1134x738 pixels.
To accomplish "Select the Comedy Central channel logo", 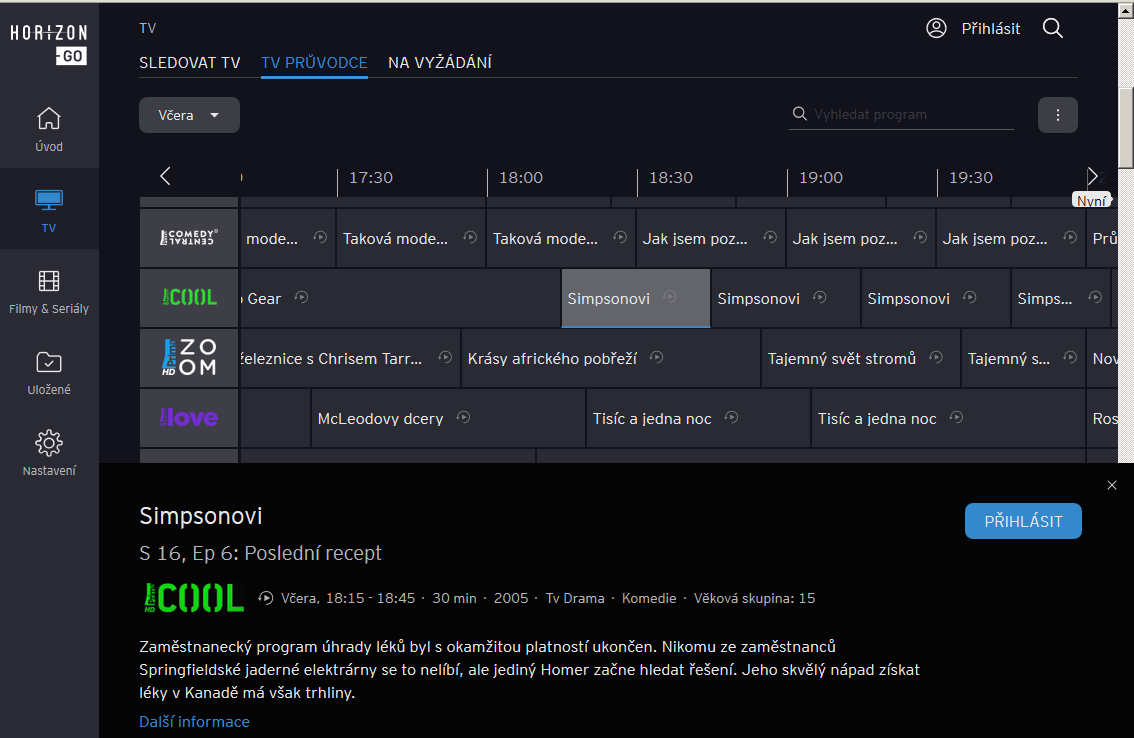I will (x=189, y=238).
